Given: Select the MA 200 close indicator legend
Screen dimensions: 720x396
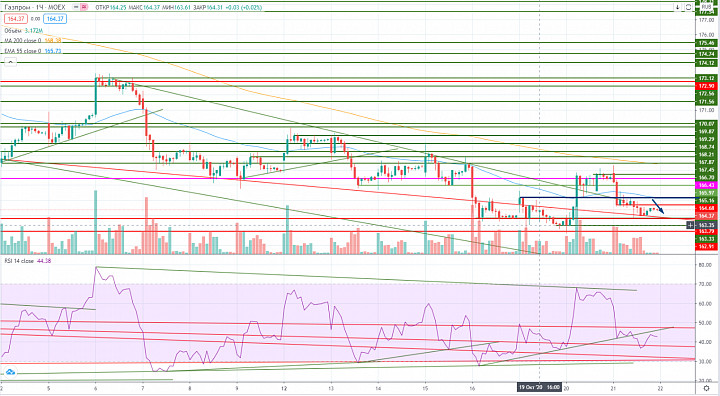Looking at the screenshot, I should click(x=33, y=41).
